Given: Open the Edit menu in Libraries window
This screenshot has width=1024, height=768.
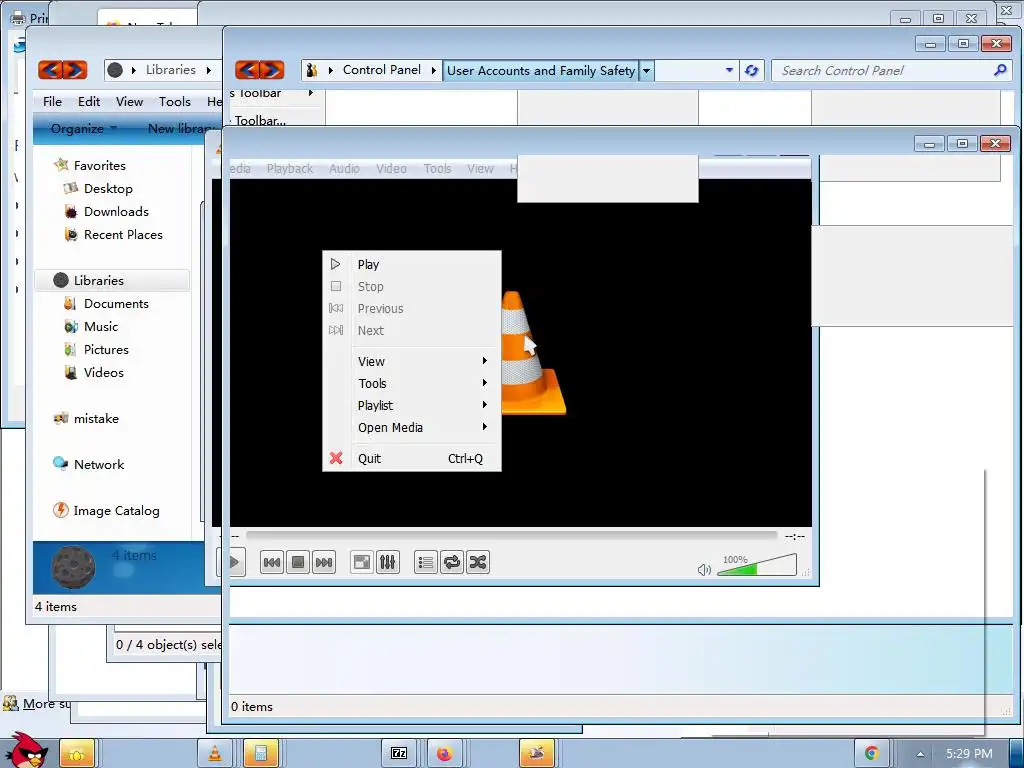Looking at the screenshot, I should (x=89, y=102).
